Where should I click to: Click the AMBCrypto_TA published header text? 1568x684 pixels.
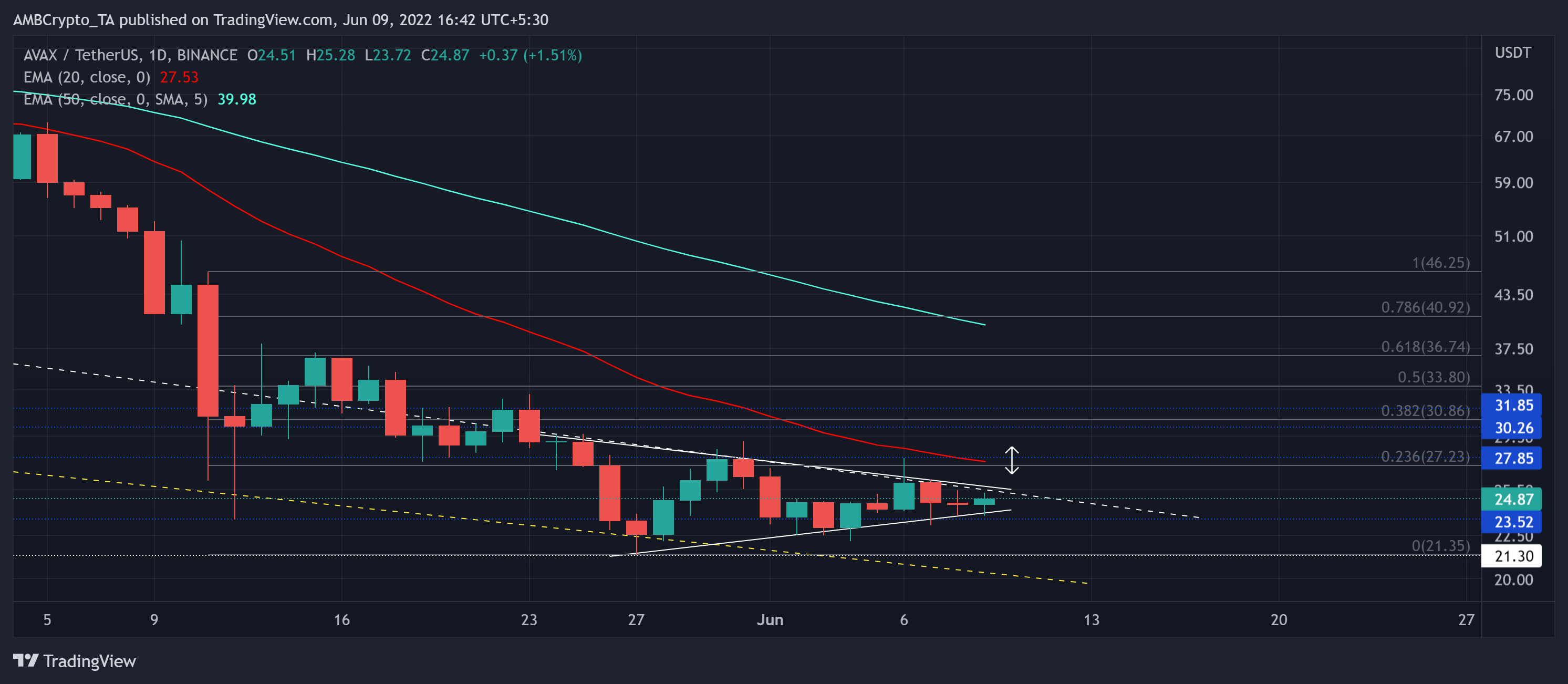[281, 20]
